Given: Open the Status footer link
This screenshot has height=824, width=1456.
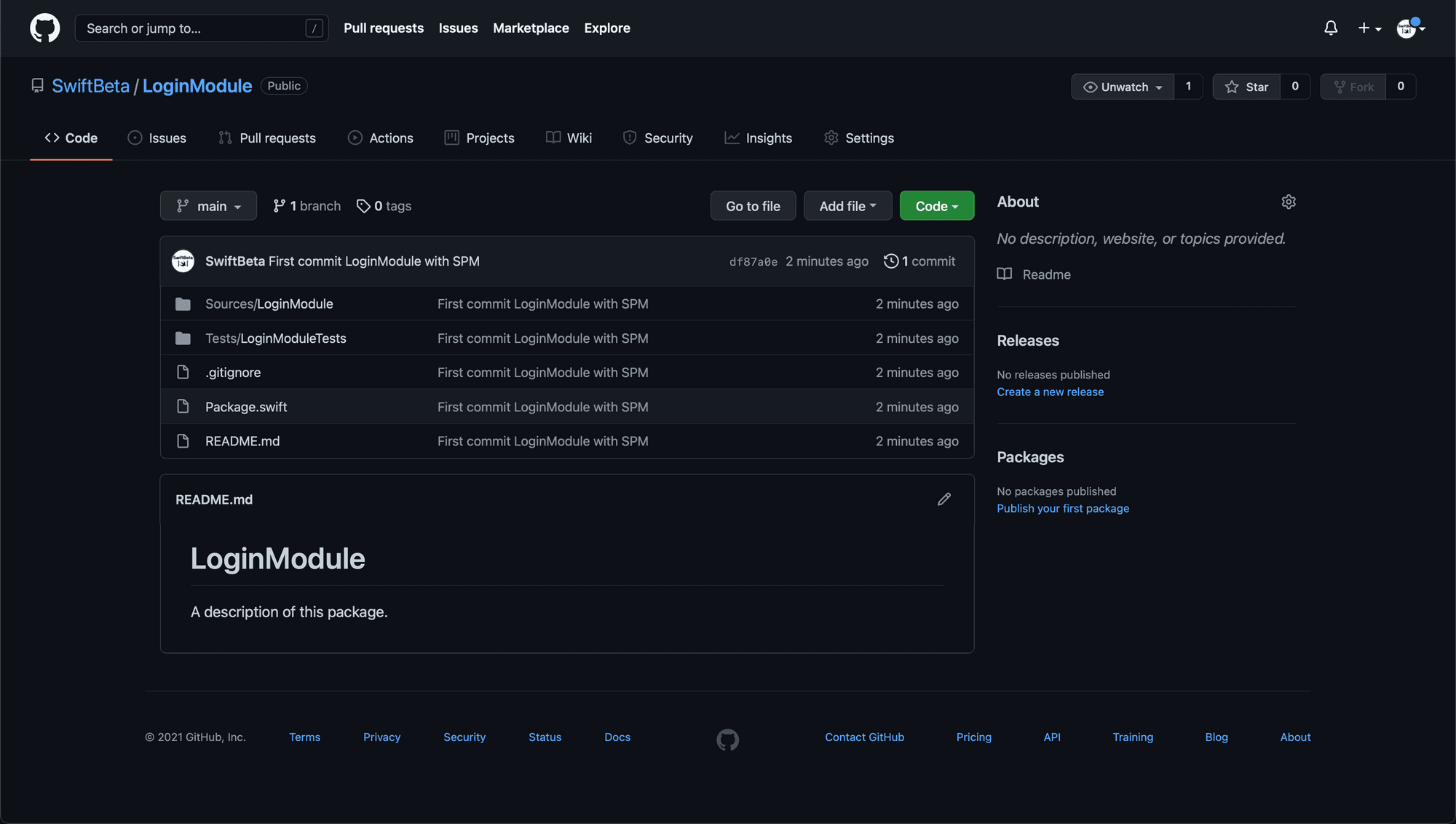Looking at the screenshot, I should tap(545, 737).
